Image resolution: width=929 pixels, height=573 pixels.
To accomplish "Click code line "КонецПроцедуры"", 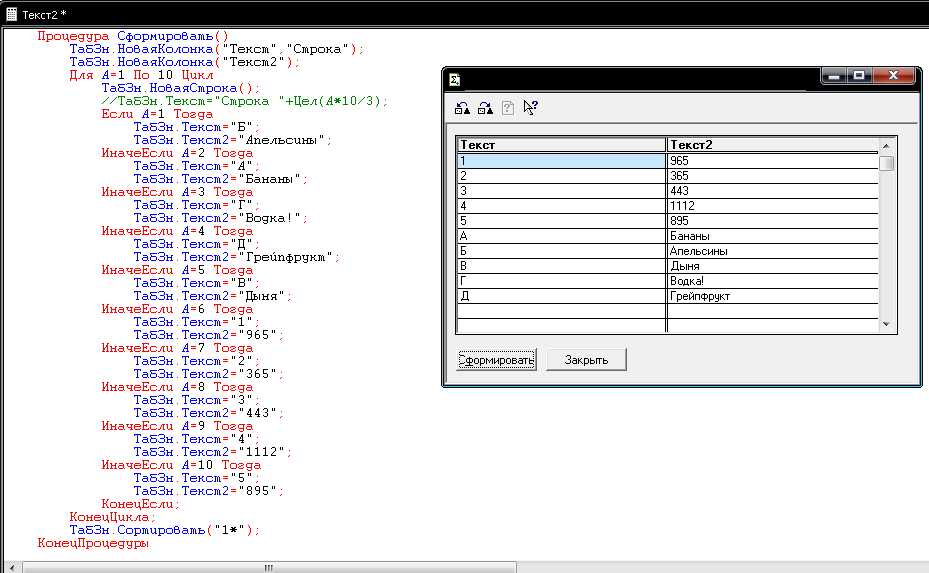I will click(x=93, y=544).
